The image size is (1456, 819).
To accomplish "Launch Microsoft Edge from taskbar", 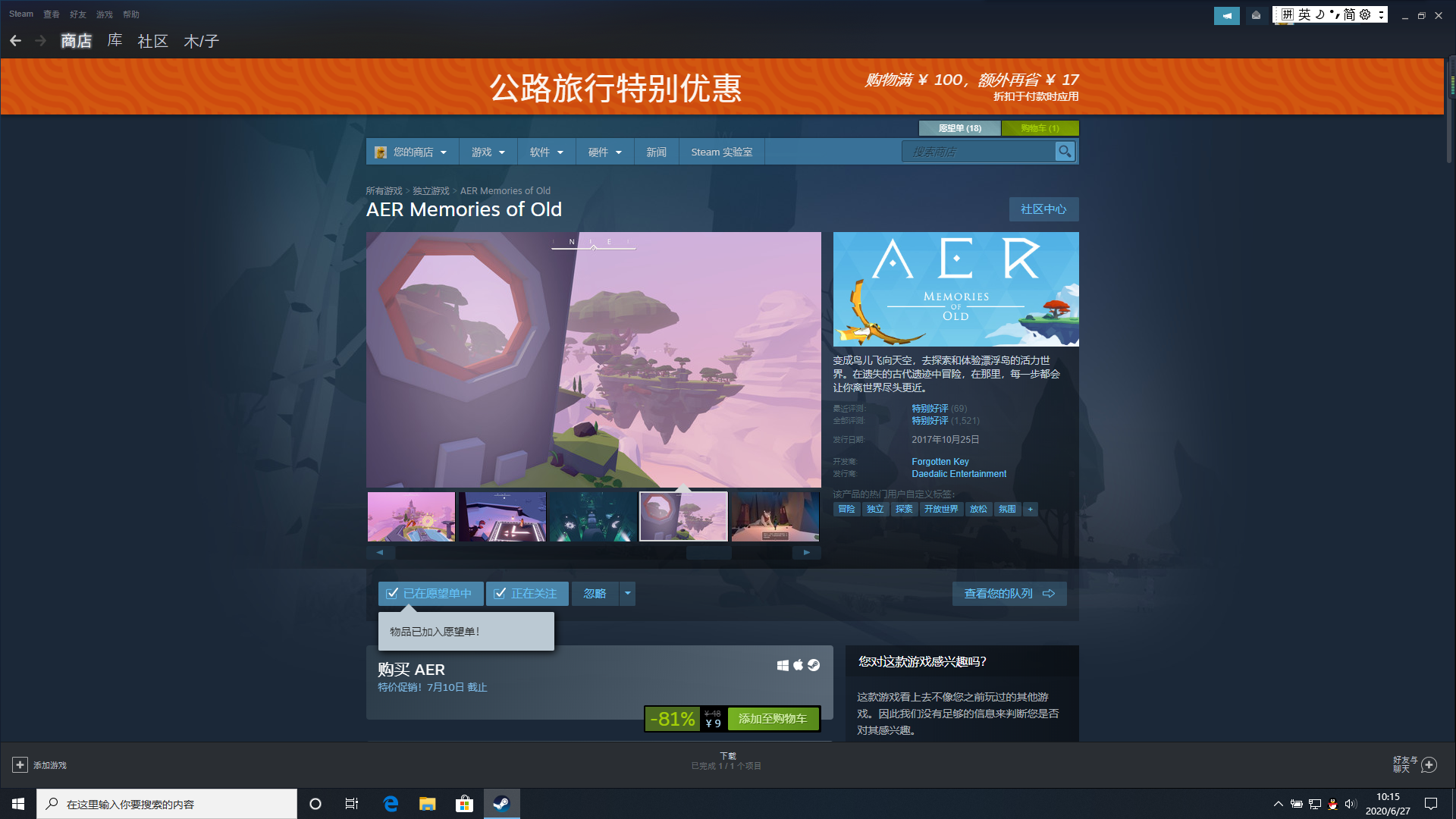I will [391, 804].
